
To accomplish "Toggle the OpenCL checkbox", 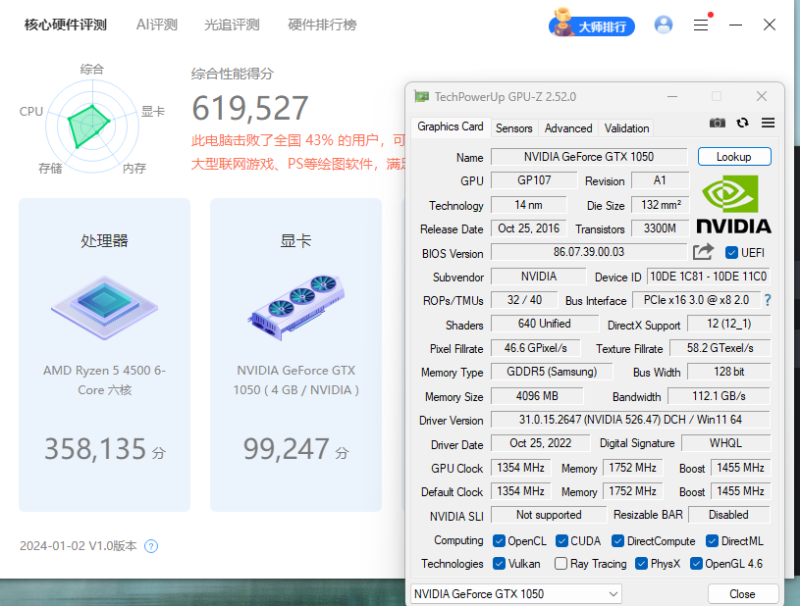I will (x=499, y=541).
